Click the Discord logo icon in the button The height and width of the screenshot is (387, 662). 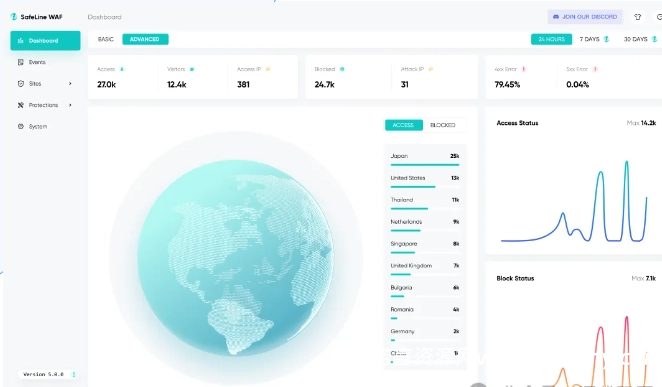(x=556, y=17)
